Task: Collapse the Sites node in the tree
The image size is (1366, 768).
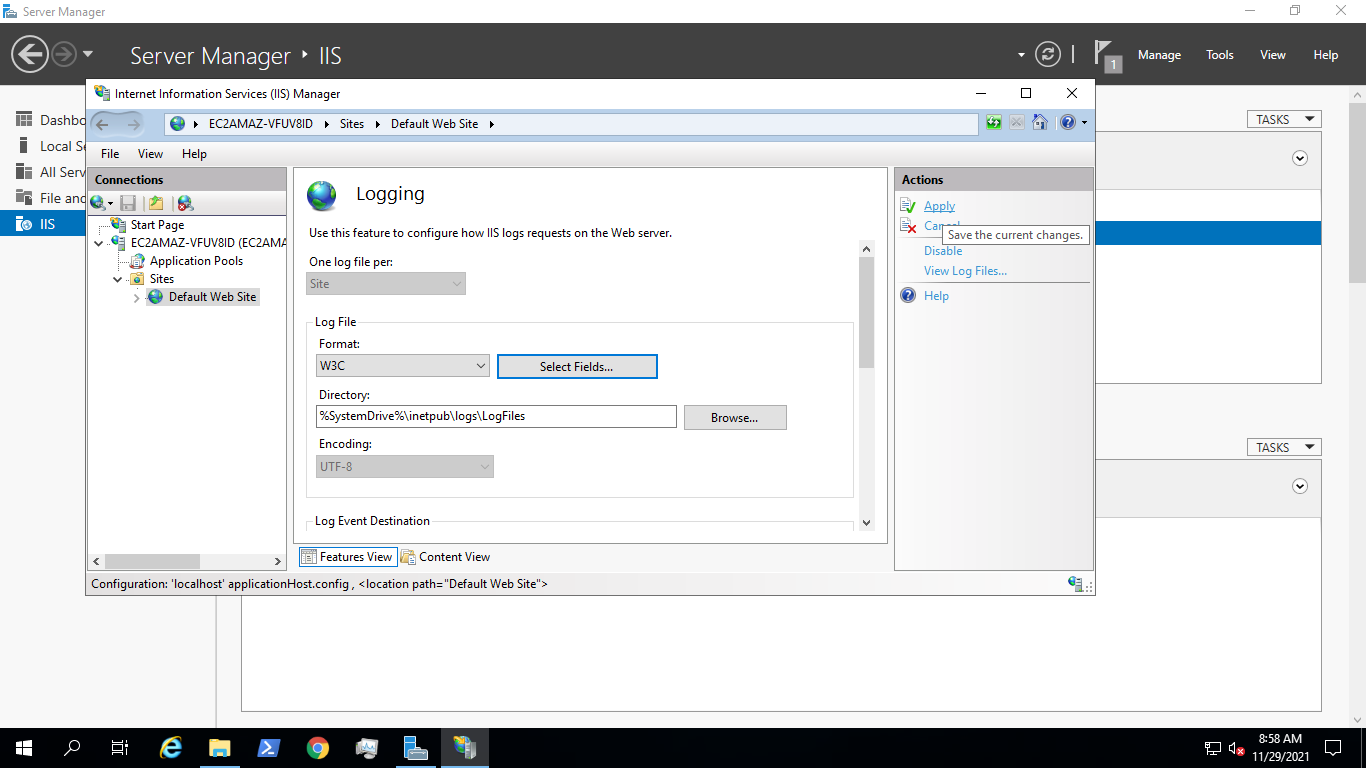Action: 118,278
